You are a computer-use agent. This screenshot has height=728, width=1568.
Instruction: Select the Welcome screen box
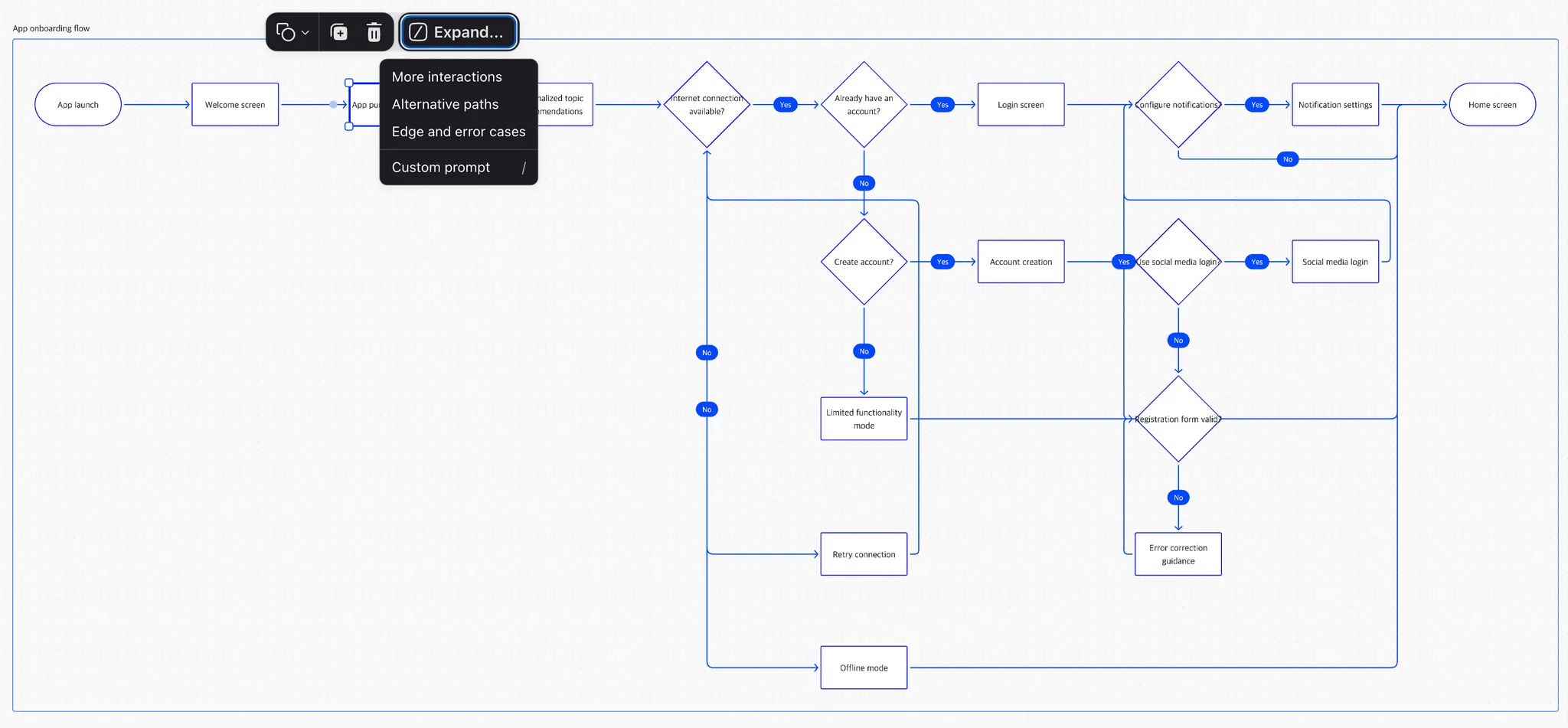pyautogui.click(x=235, y=105)
